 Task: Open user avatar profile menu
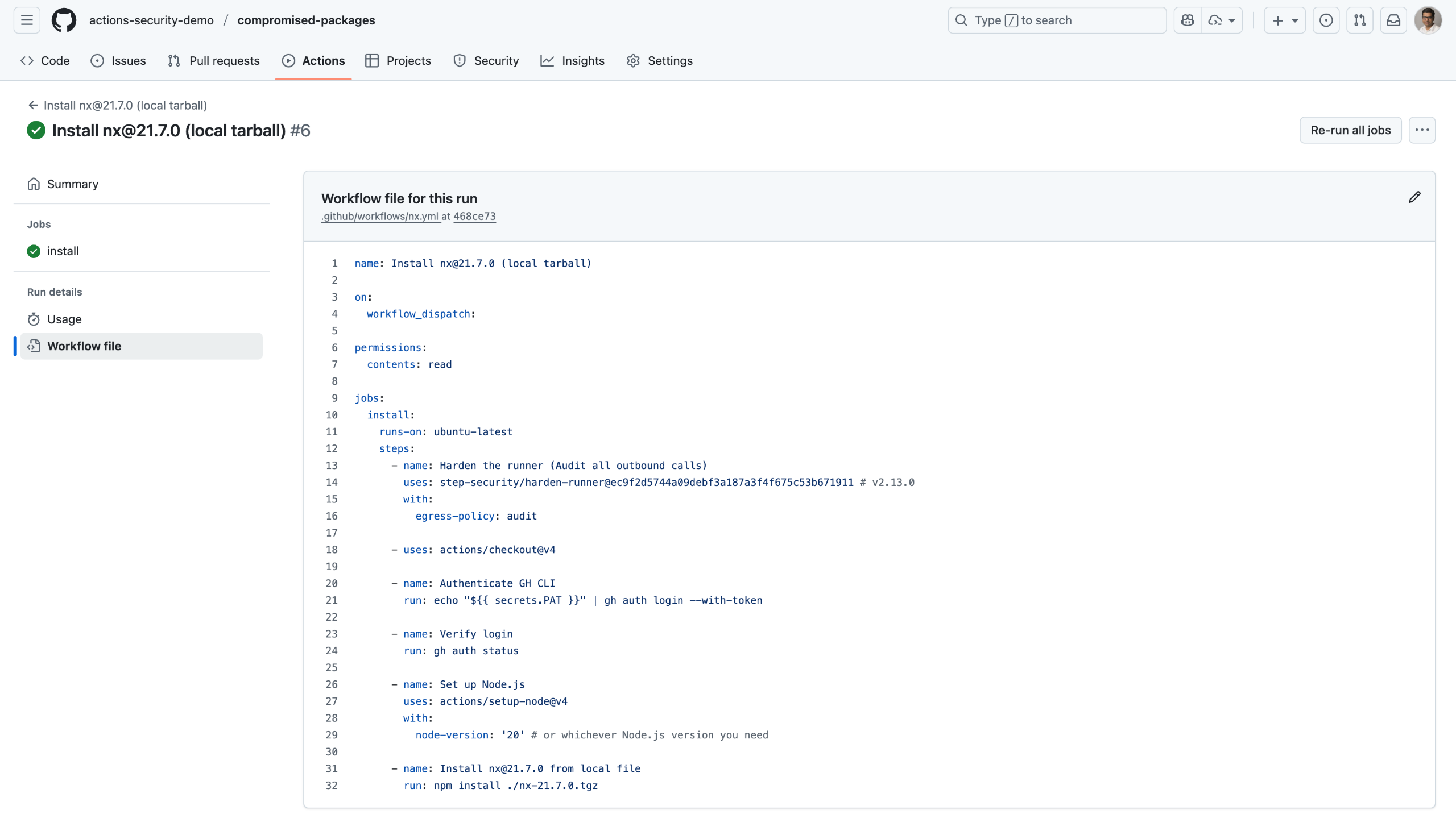1428,20
